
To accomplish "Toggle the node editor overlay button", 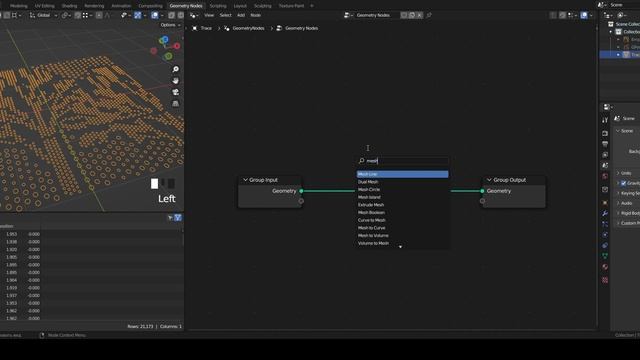I will tap(584, 15).
